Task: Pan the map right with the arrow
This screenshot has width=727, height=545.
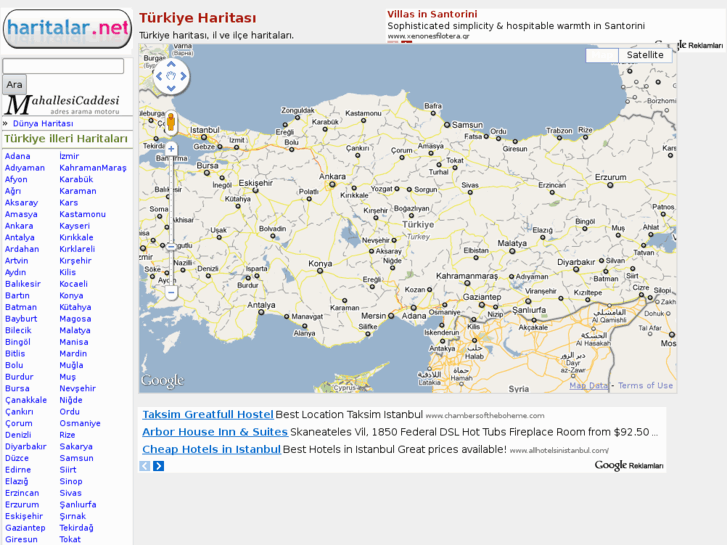Action: coord(183,76)
